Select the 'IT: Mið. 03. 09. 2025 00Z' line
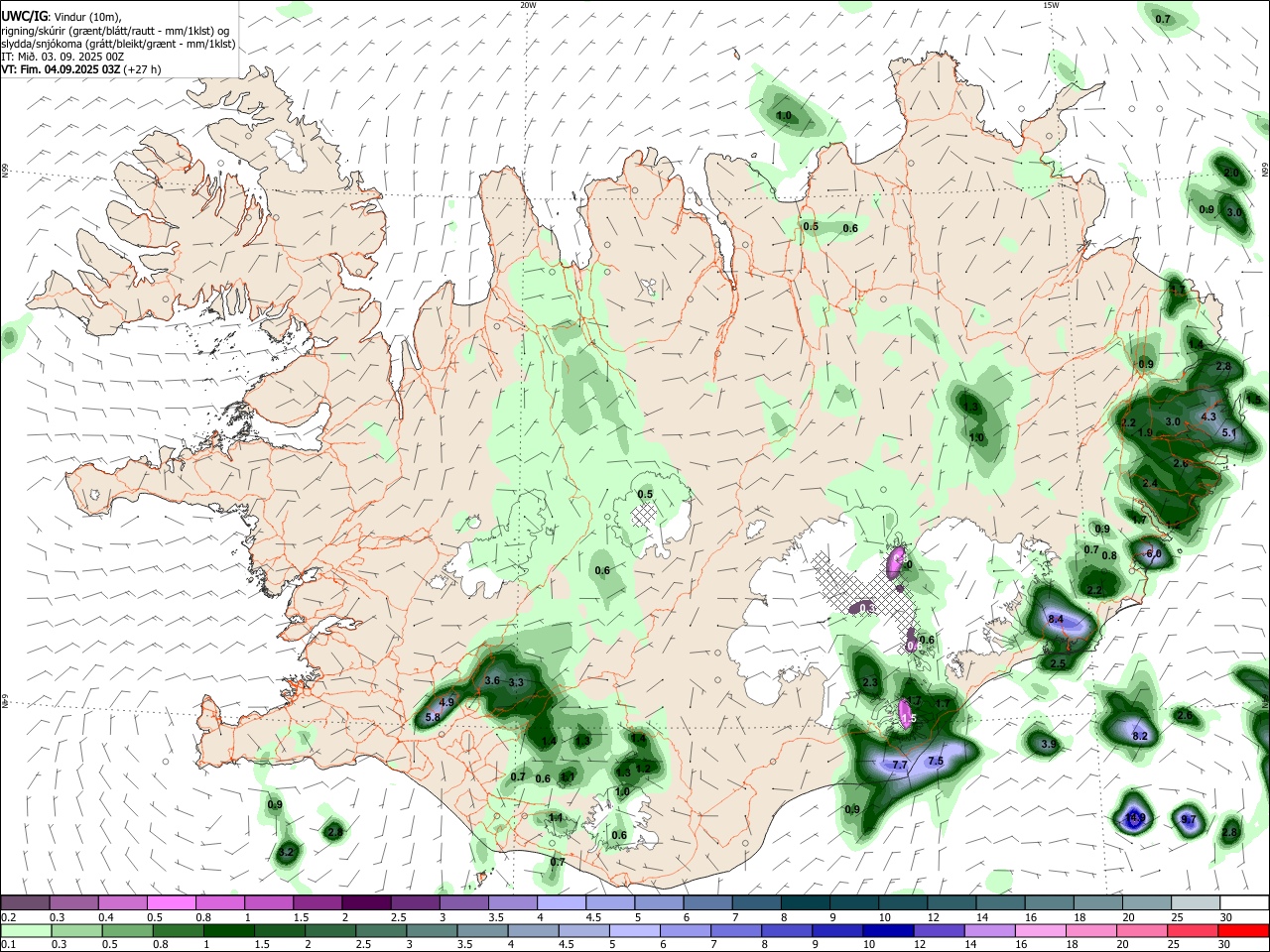1270x952 pixels. [x=63, y=57]
